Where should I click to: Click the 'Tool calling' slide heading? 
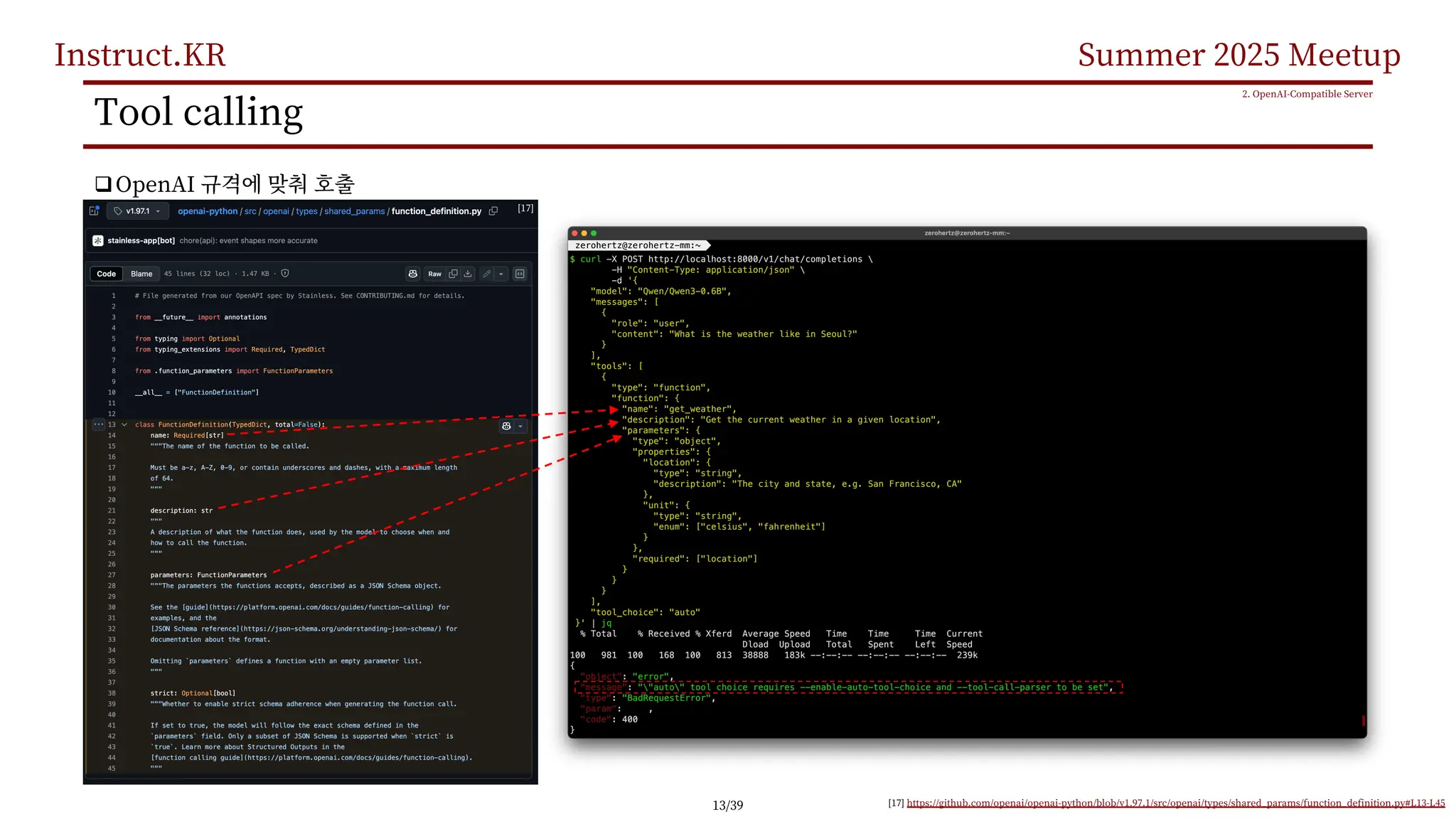point(198,112)
